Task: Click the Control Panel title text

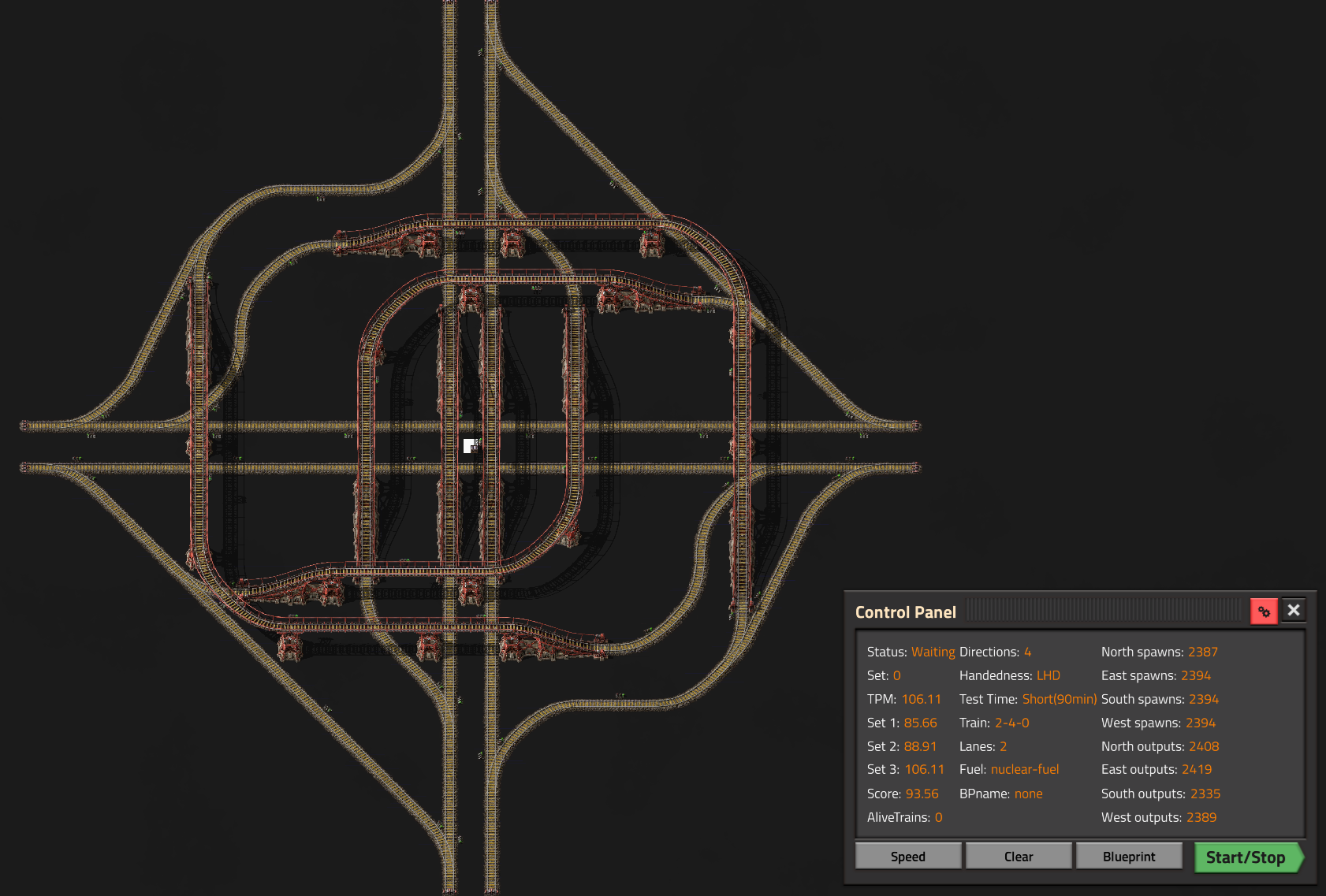Action: [905, 612]
